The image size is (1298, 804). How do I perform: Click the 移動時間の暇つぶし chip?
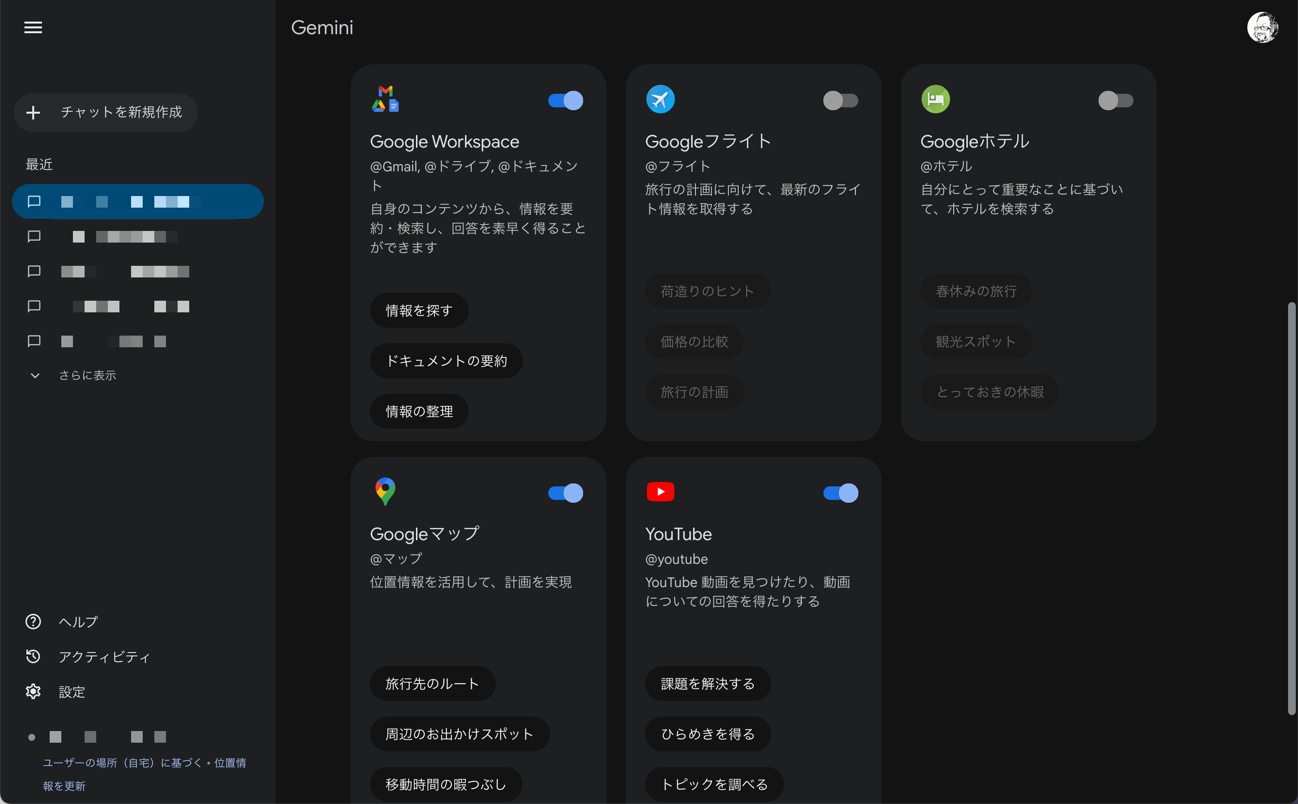[x=446, y=785]
